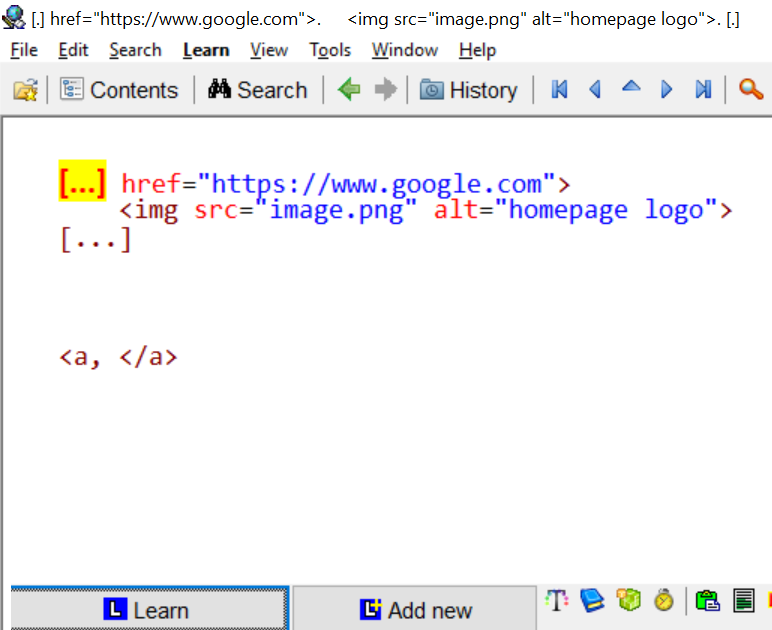Screen dimensions: 772x630
Task: Click the blue book icon in bottom bar
Action: [x=592, y=600]
